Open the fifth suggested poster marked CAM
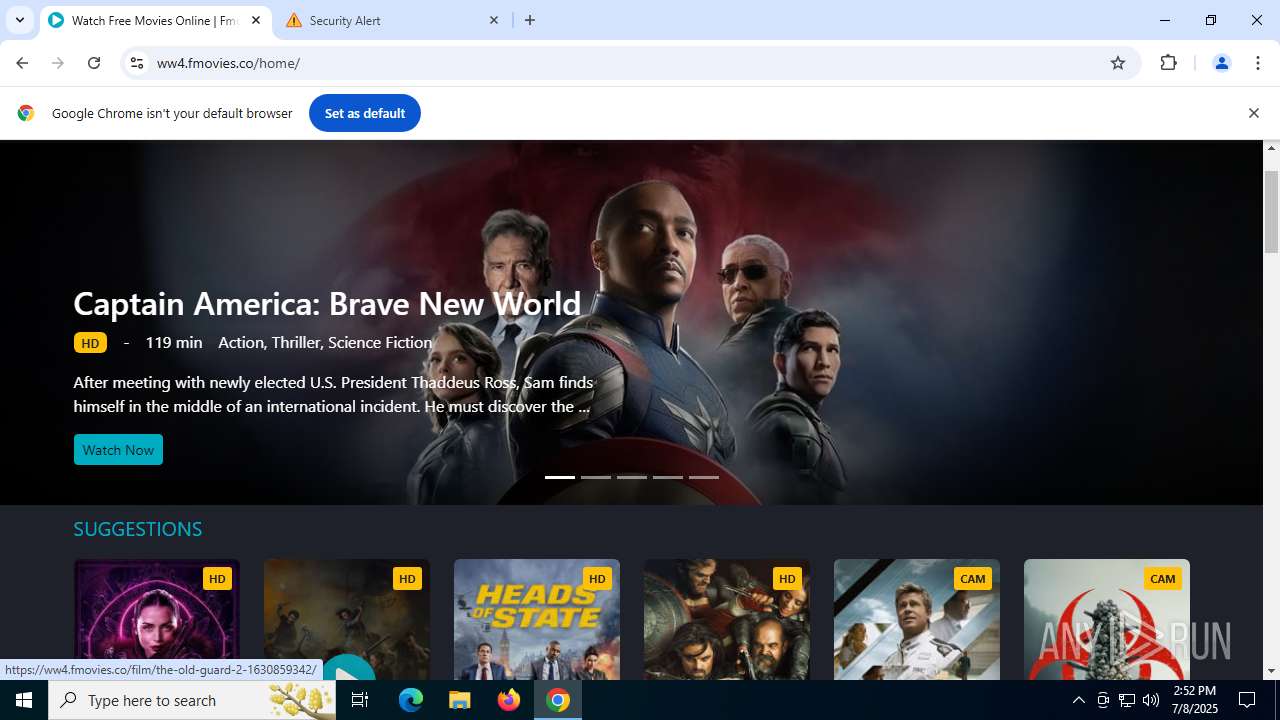This screenshot has width=1280, height=720. (916, 619)
